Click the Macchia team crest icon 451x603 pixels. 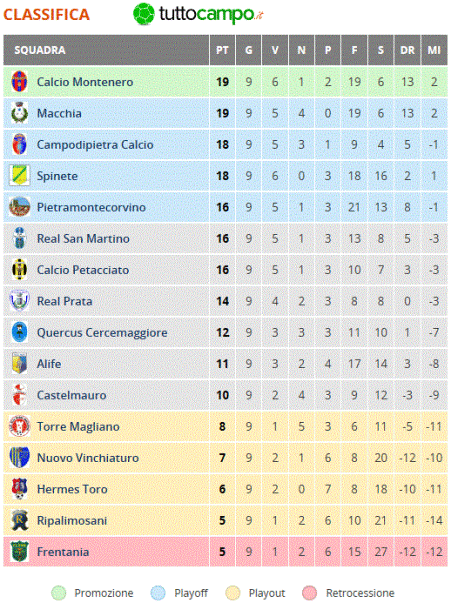click(x=19, y=113)
